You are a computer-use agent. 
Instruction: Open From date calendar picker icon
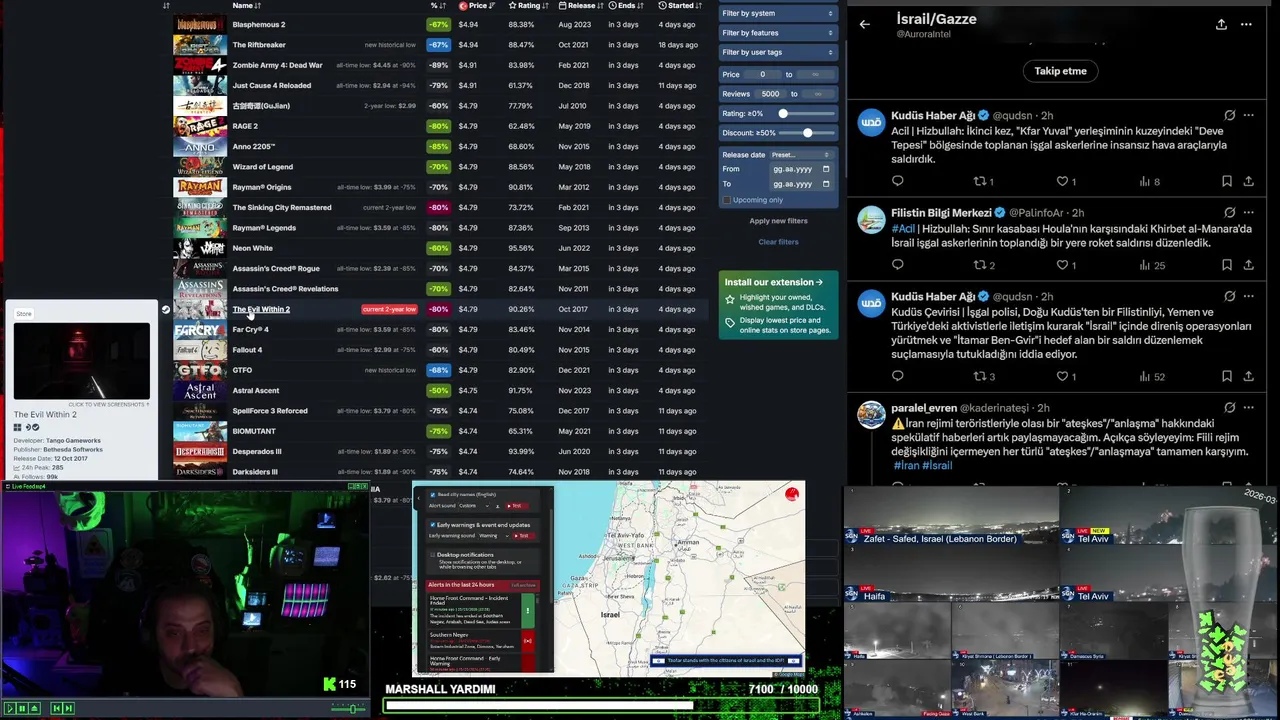(826, 169)
